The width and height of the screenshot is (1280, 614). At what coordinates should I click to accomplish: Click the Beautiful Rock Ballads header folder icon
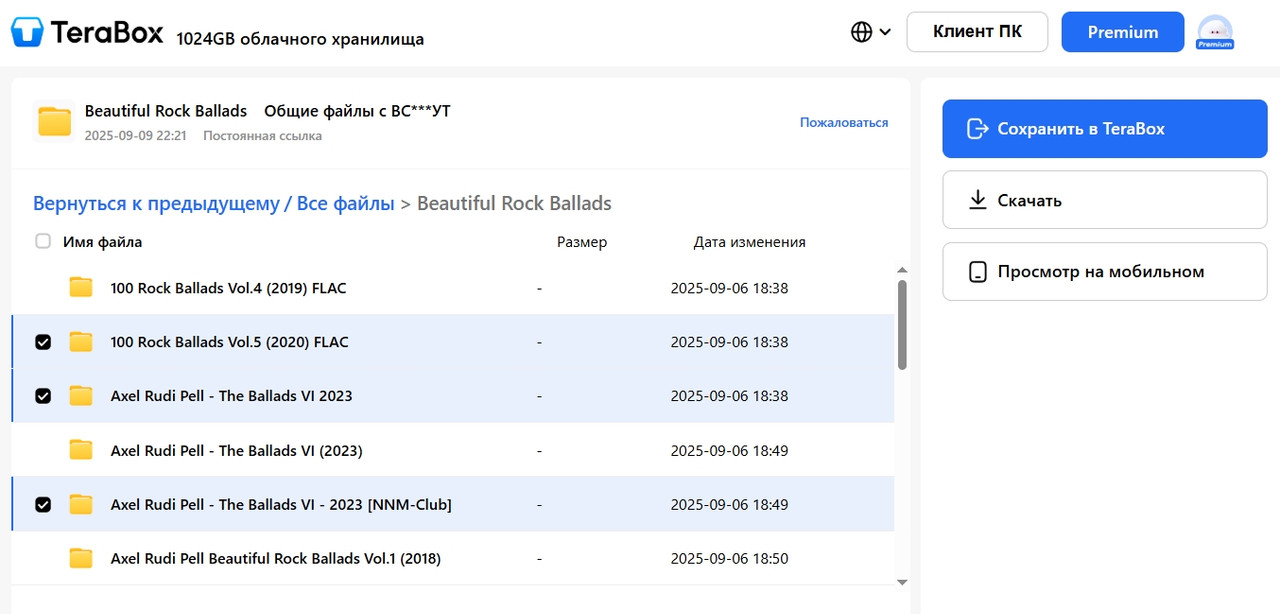(x=54, y=122)
